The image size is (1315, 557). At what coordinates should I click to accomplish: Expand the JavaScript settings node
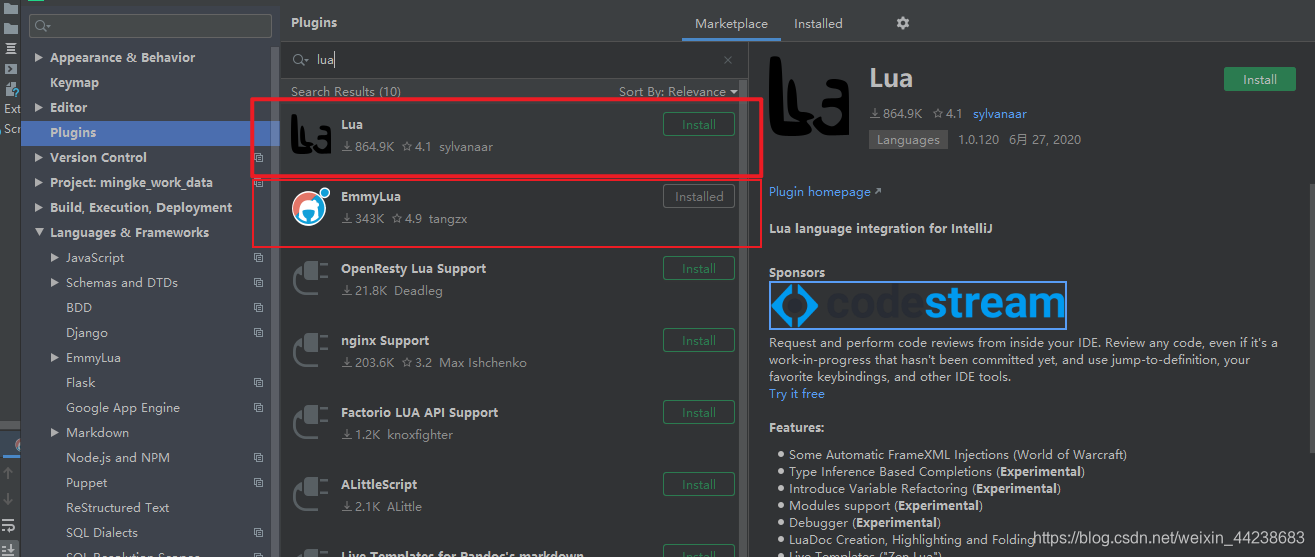click(x=55, y=258)
